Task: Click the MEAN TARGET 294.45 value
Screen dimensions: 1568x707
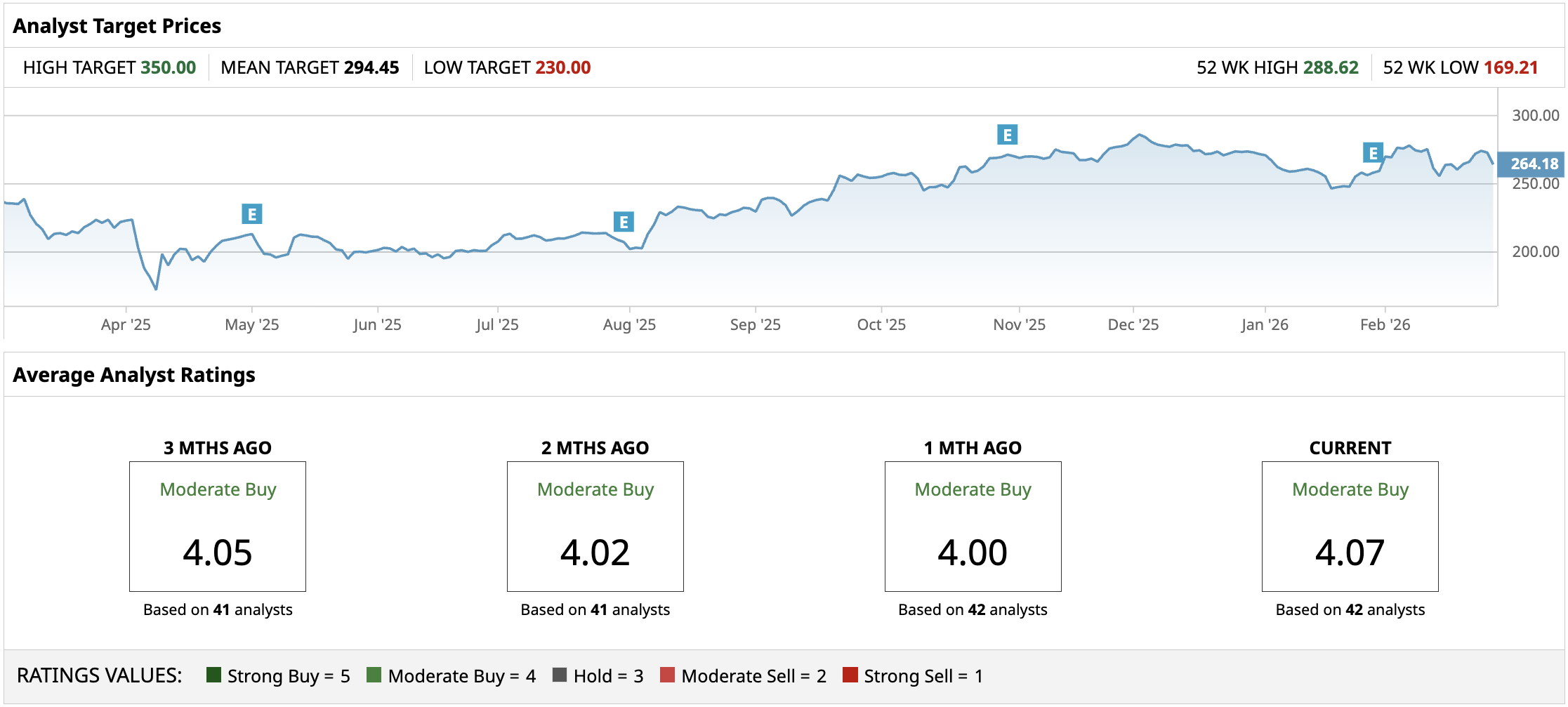Action: click(x=371, y=67)
